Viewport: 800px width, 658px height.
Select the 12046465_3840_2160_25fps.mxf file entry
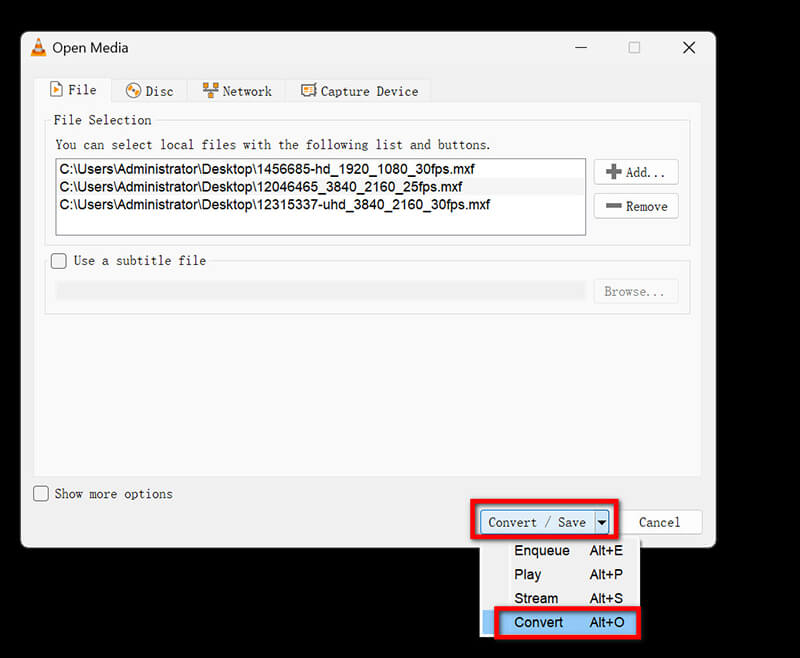(320, 187)
